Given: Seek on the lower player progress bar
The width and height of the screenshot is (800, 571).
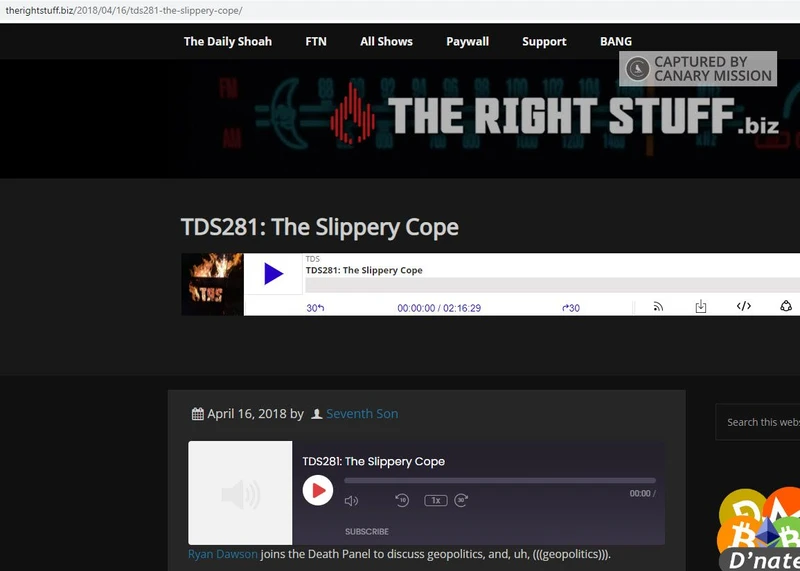Looking at the screenshot, I should (500, 481).
